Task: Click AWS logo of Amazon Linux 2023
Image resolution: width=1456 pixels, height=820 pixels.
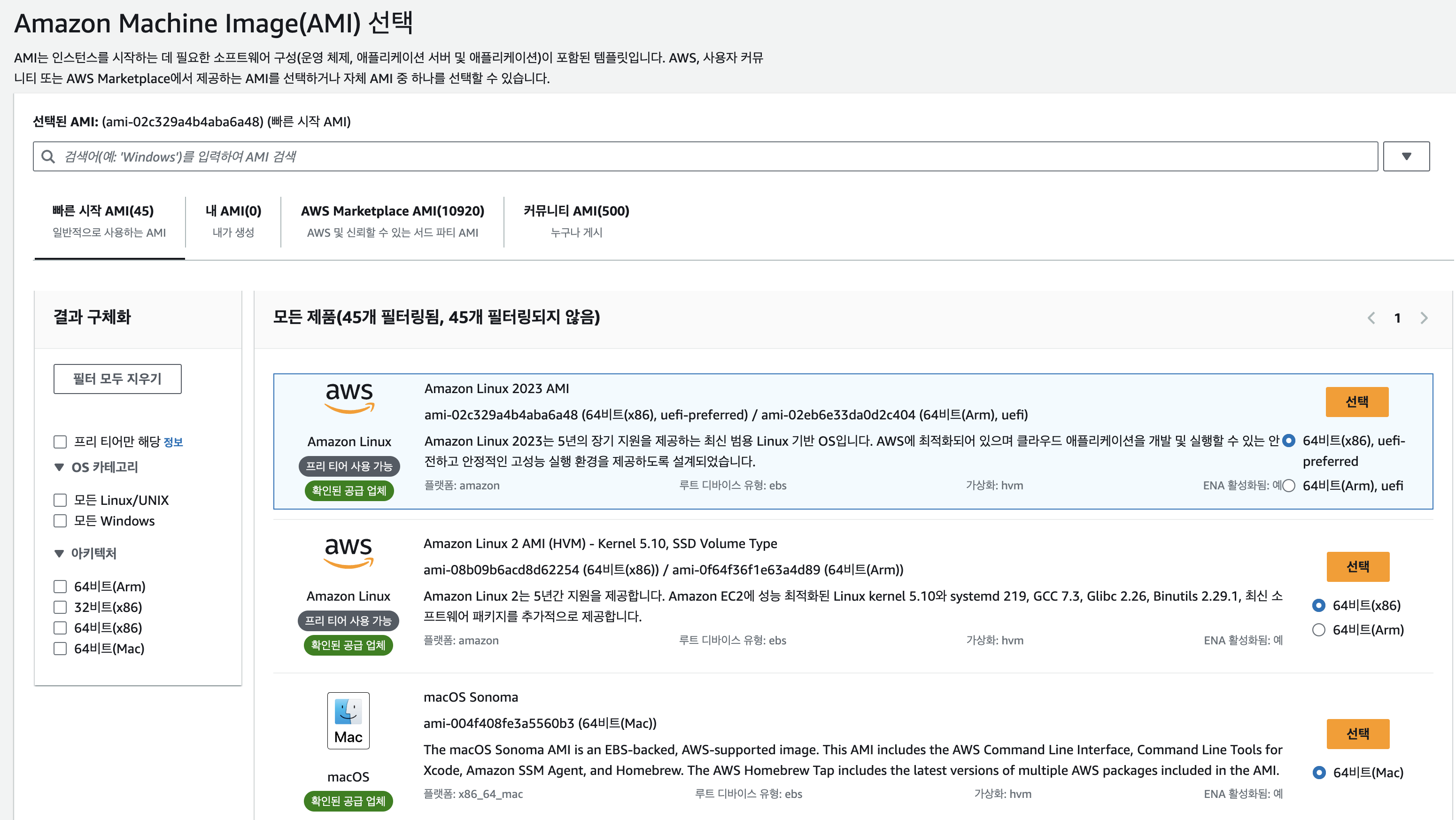Action: coord(349,397)
